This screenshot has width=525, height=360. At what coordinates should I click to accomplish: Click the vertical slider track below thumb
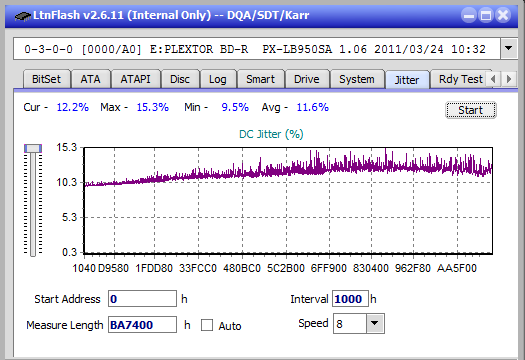click(33, 204)
